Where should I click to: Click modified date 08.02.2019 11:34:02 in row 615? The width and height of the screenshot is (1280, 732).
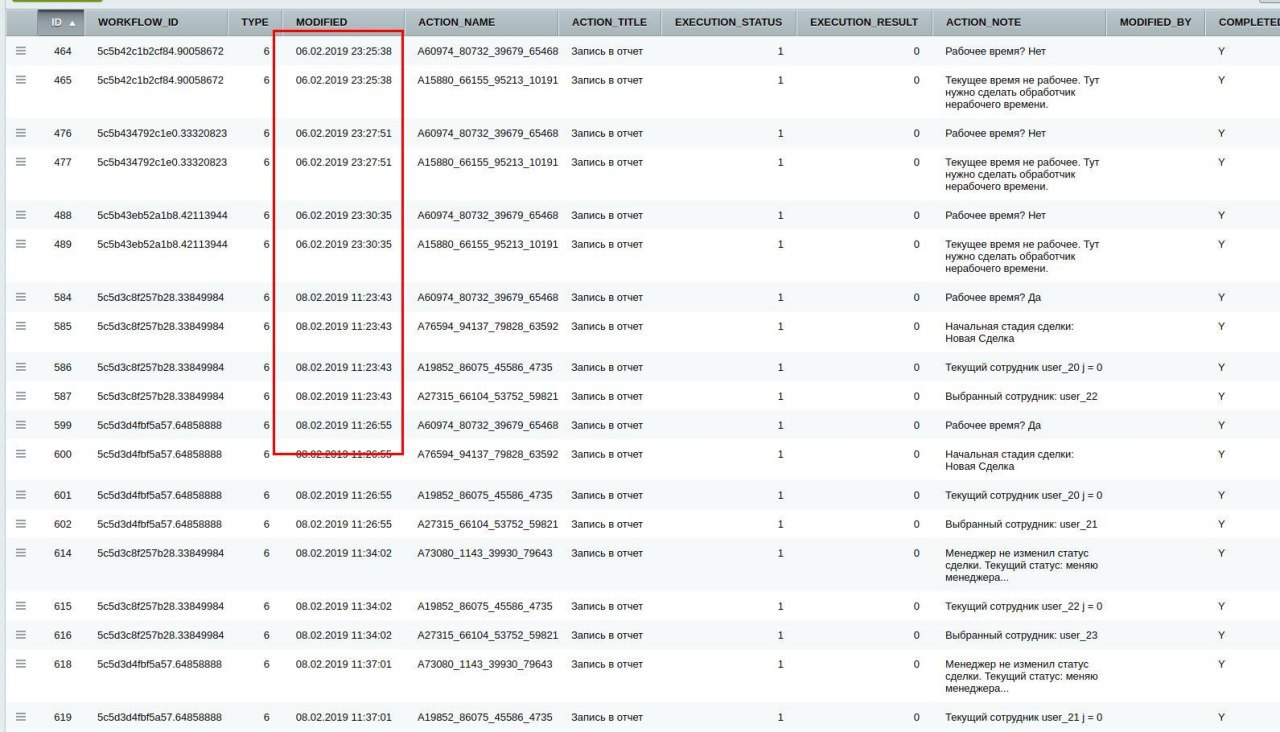pos(344,606)
